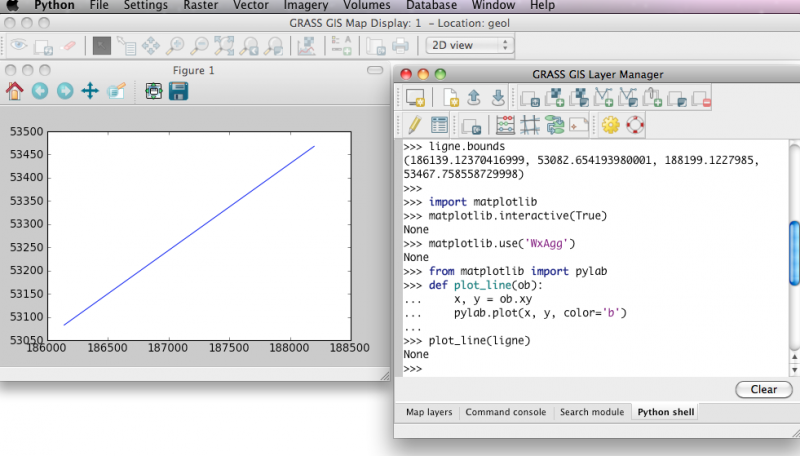The image size is (800, 456).
Task: Switch to the Command console tab
Action: coord(505,412)
